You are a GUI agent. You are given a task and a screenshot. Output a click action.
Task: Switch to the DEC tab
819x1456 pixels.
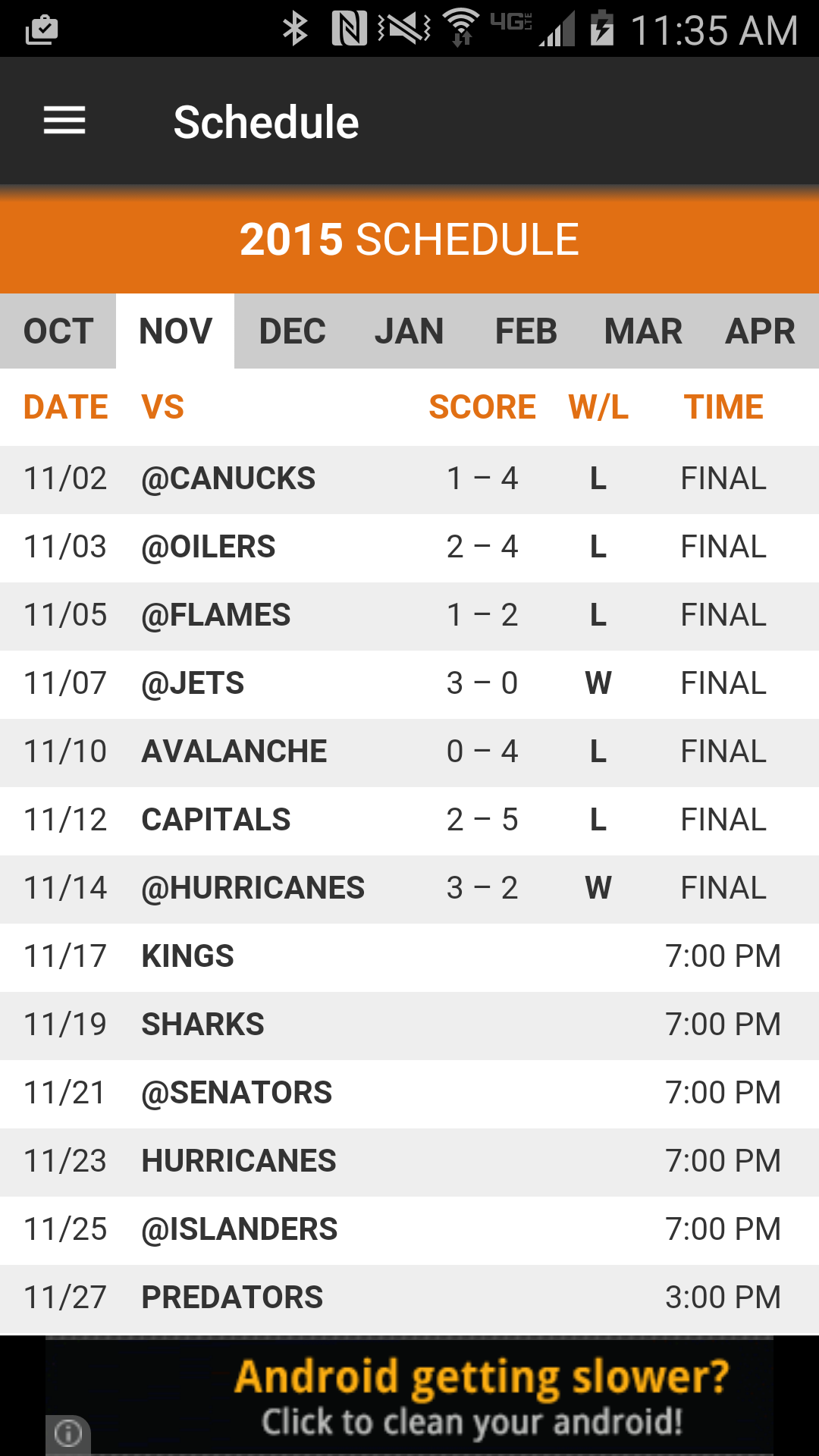point(293,331)
